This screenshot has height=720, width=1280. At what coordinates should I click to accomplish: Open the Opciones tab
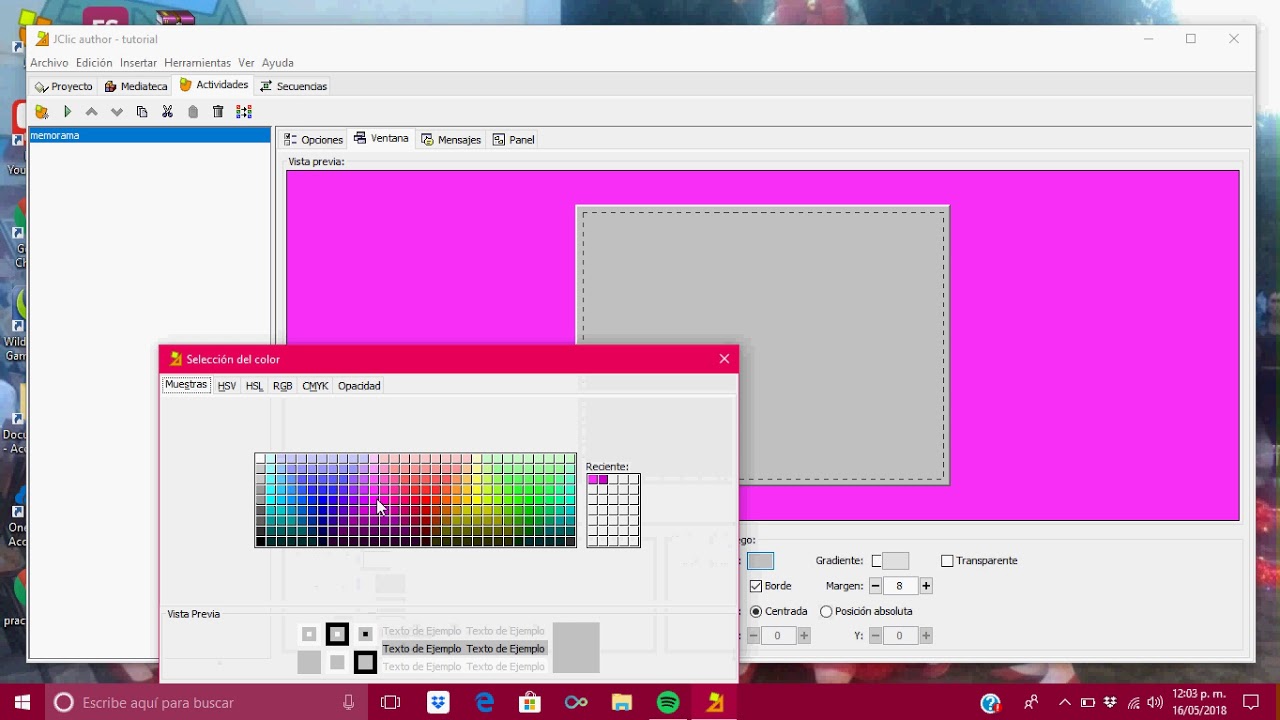(313, 140)
